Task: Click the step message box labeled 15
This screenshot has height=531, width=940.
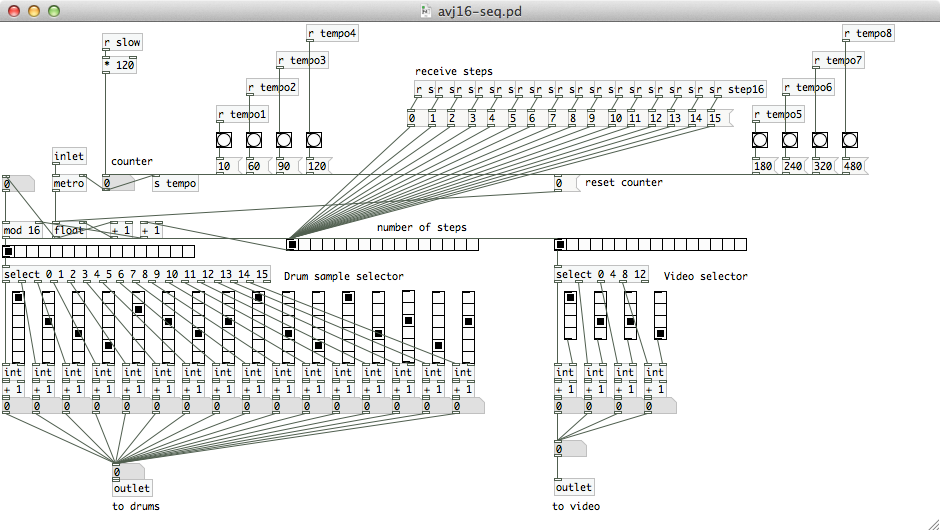Action: point(716,119)
